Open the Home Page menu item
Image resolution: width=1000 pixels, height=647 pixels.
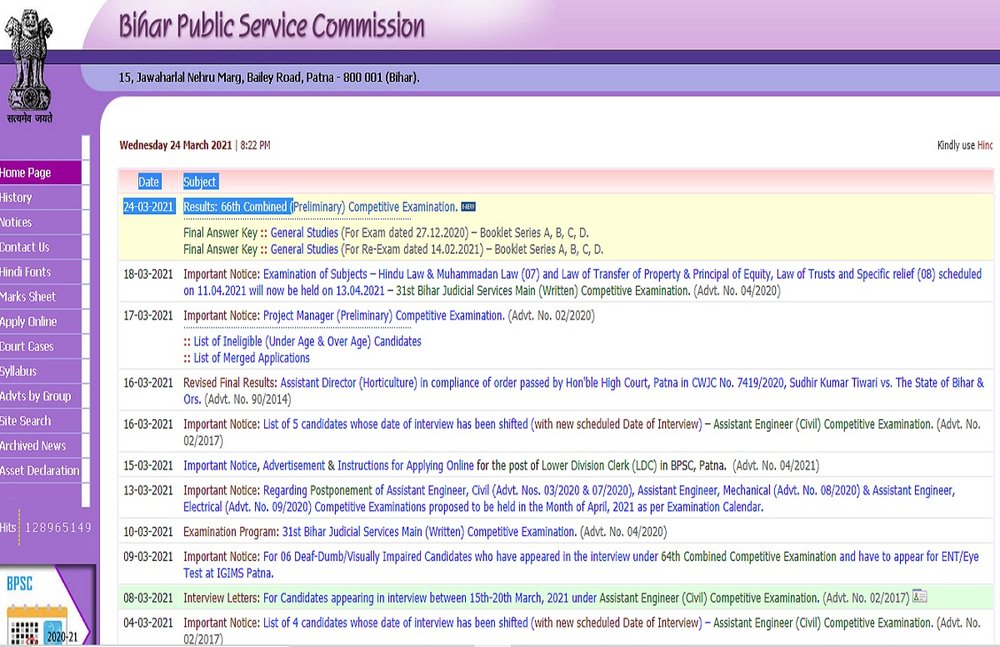[26, 173]
